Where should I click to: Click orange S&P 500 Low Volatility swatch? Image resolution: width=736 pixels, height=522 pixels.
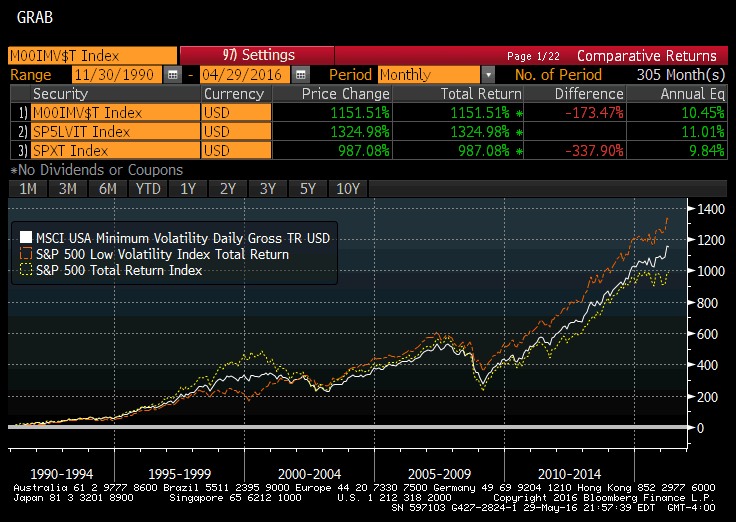pyautogui.click(x=26, y=253)
